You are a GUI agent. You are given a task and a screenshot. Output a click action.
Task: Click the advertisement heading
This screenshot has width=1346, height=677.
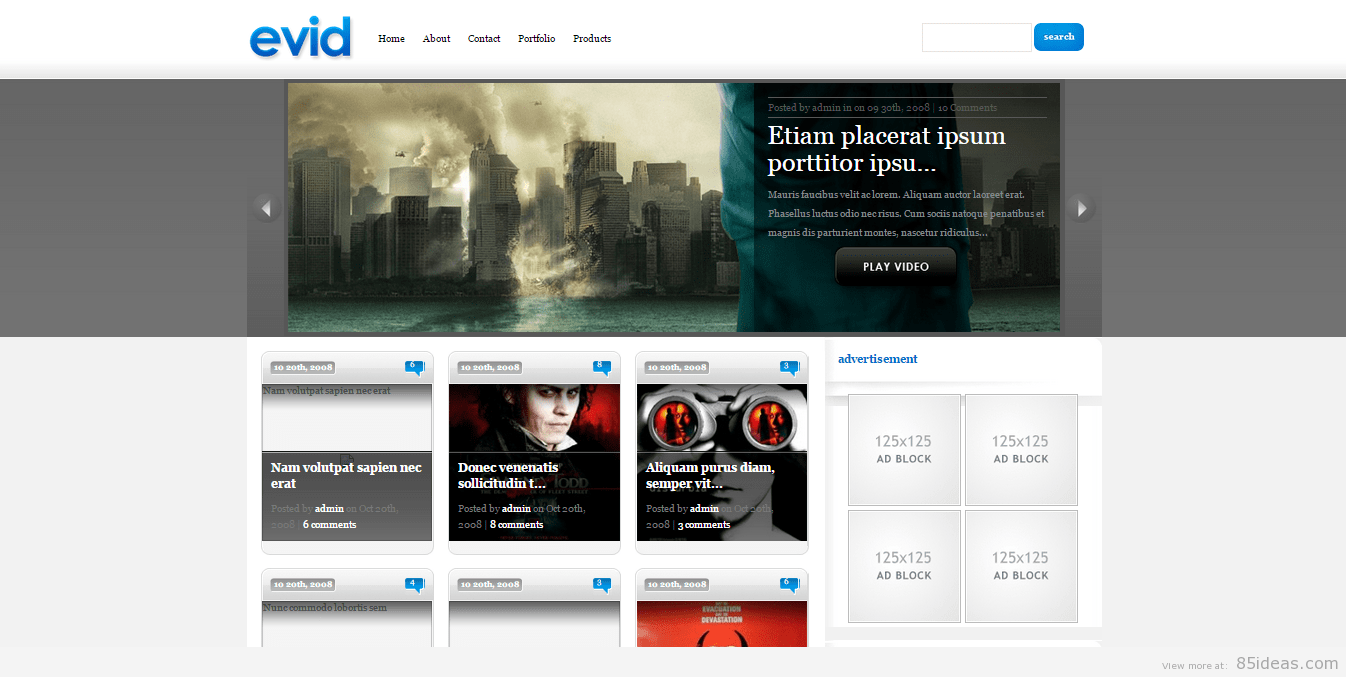coord(878,359)
